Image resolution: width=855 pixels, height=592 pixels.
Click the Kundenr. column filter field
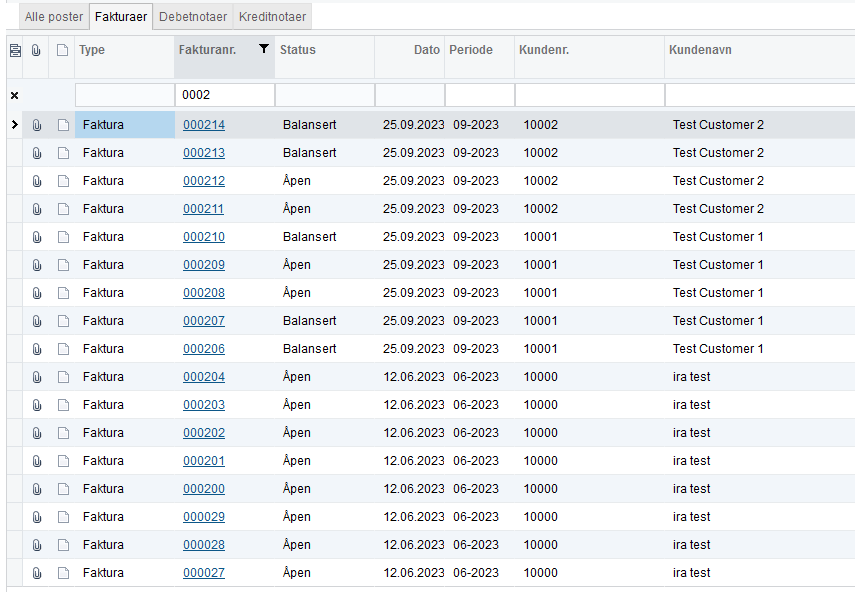click(590, 95)
